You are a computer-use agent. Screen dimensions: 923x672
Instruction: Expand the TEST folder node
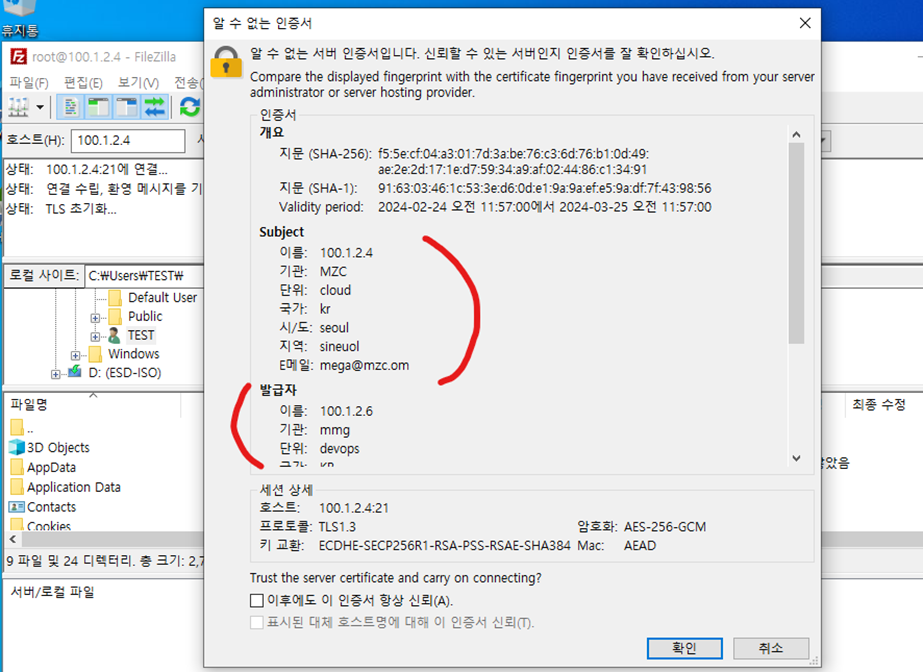95,337
